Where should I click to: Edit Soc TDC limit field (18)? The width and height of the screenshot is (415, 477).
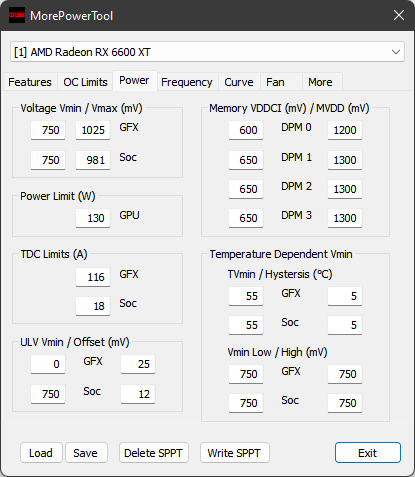(x=93, y=306)
